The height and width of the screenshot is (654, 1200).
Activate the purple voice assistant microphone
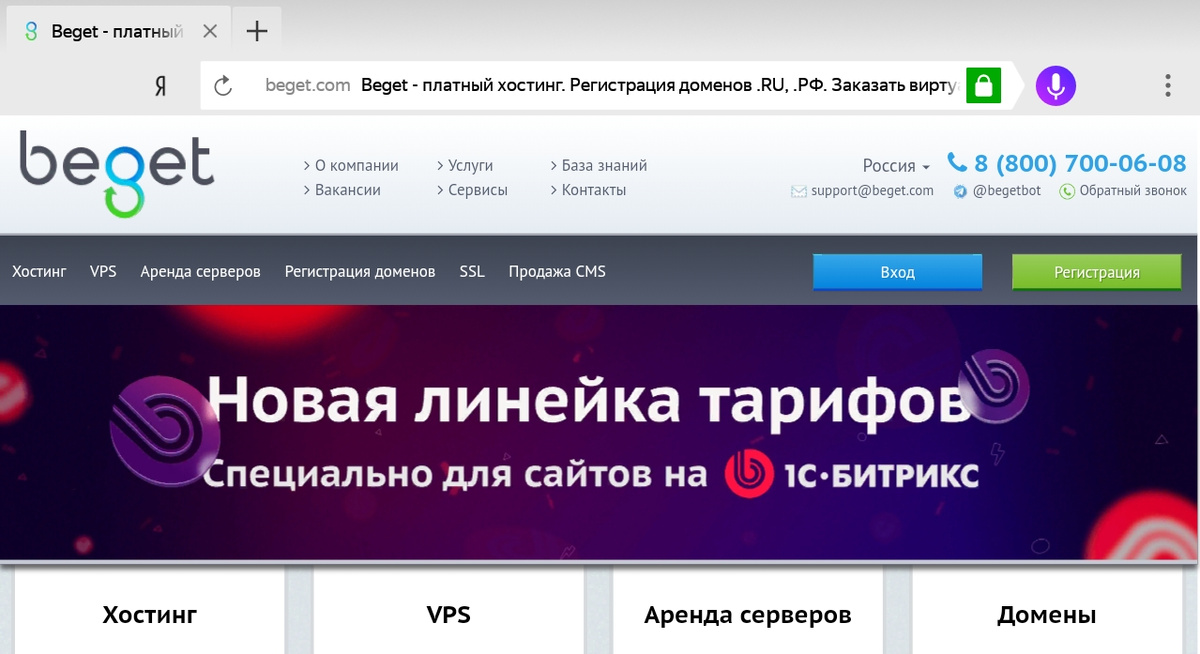[1055, 86]
